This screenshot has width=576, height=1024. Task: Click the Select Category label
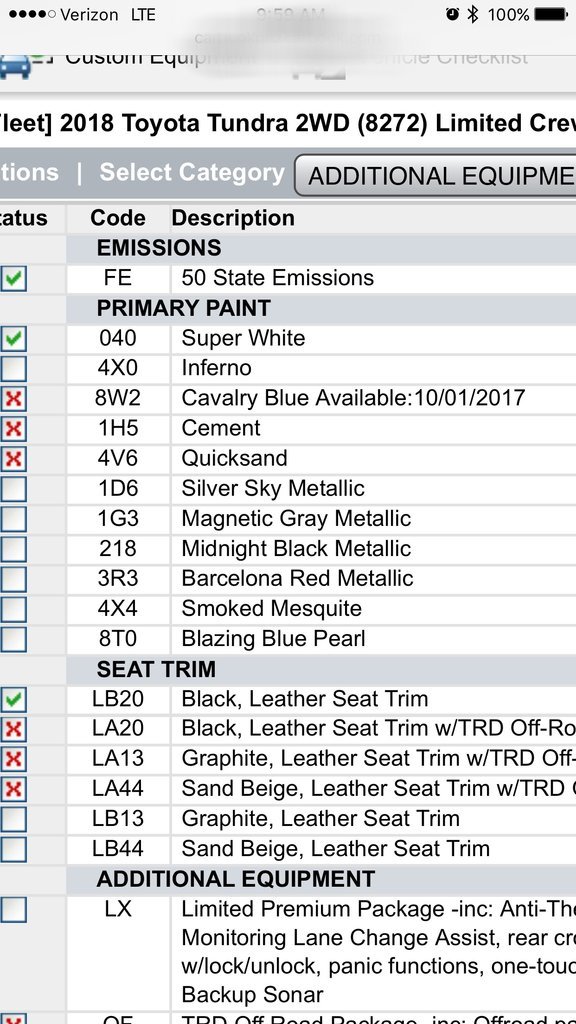(x=192, y=172)
